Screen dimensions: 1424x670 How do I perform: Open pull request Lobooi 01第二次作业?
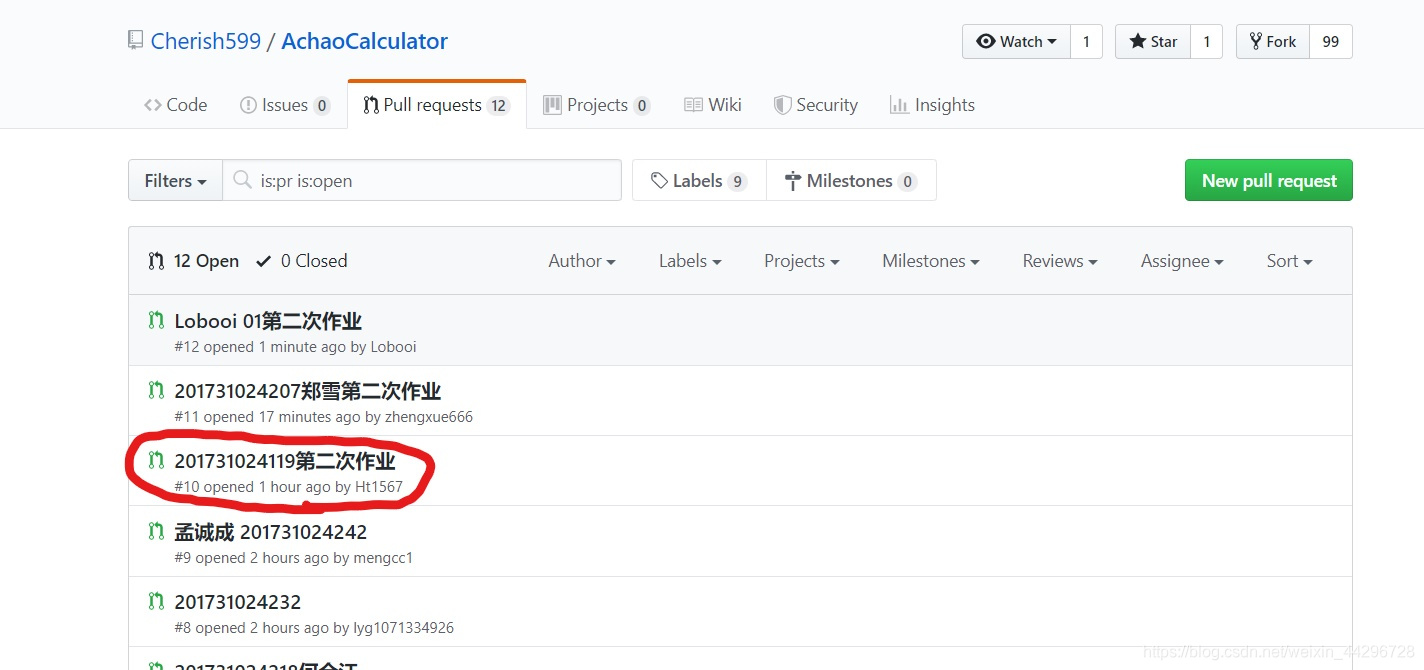coord(268,321)
